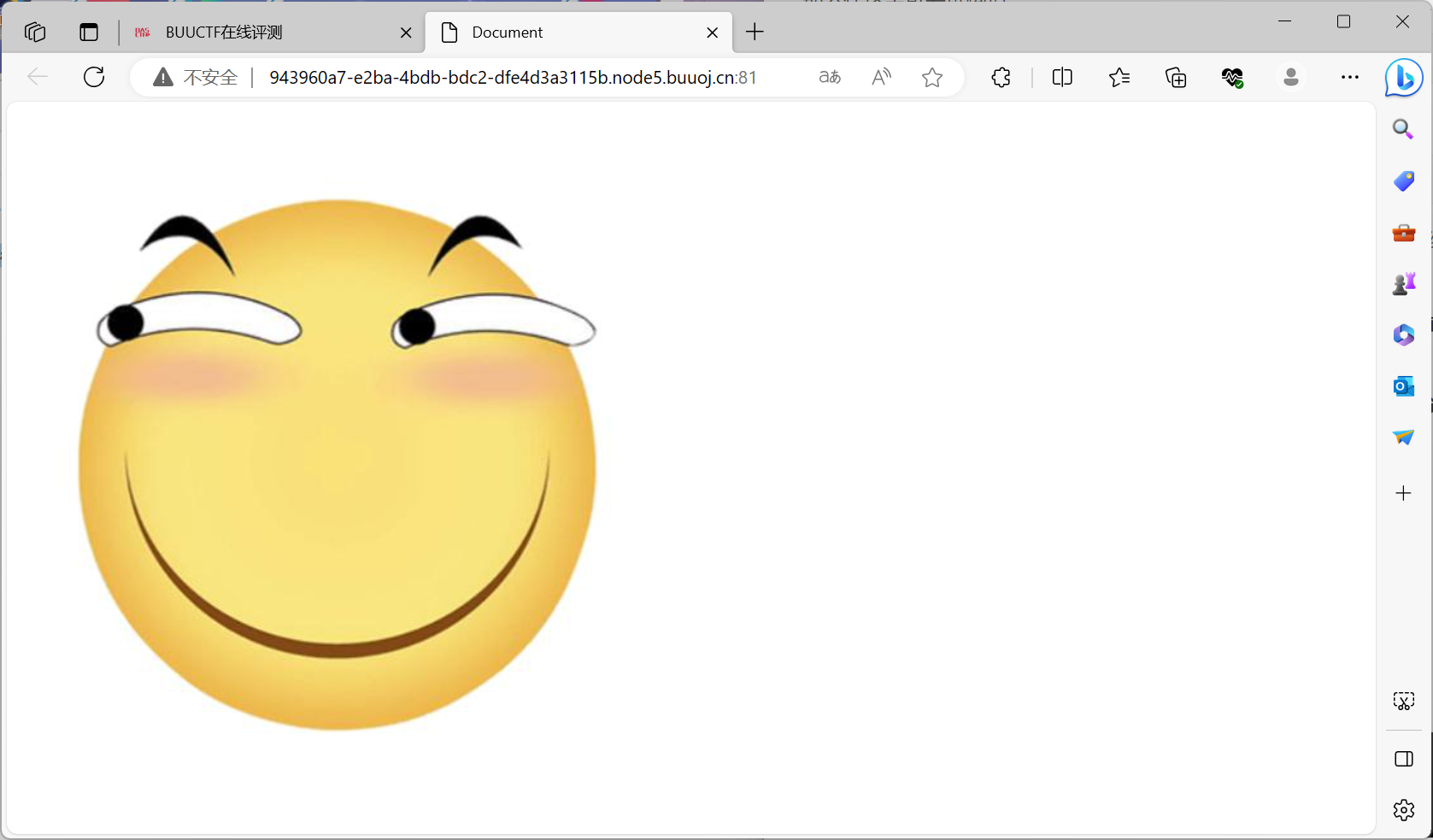Open the Workspaces icon in the title bar
This screenshot has width=1433, height=840.
tap(35, 32)
